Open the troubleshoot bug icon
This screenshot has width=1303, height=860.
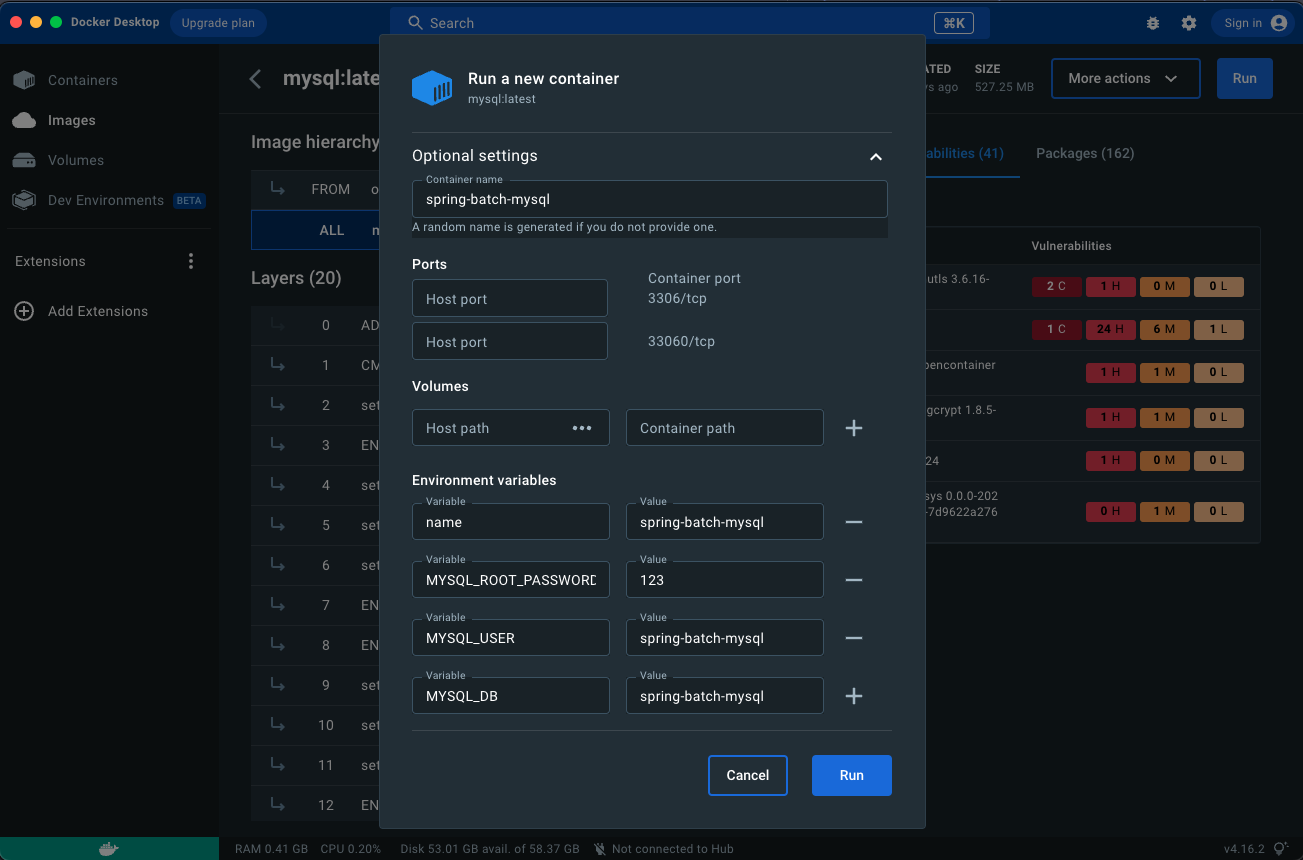pyautogui.click(x=1153, y=23)
